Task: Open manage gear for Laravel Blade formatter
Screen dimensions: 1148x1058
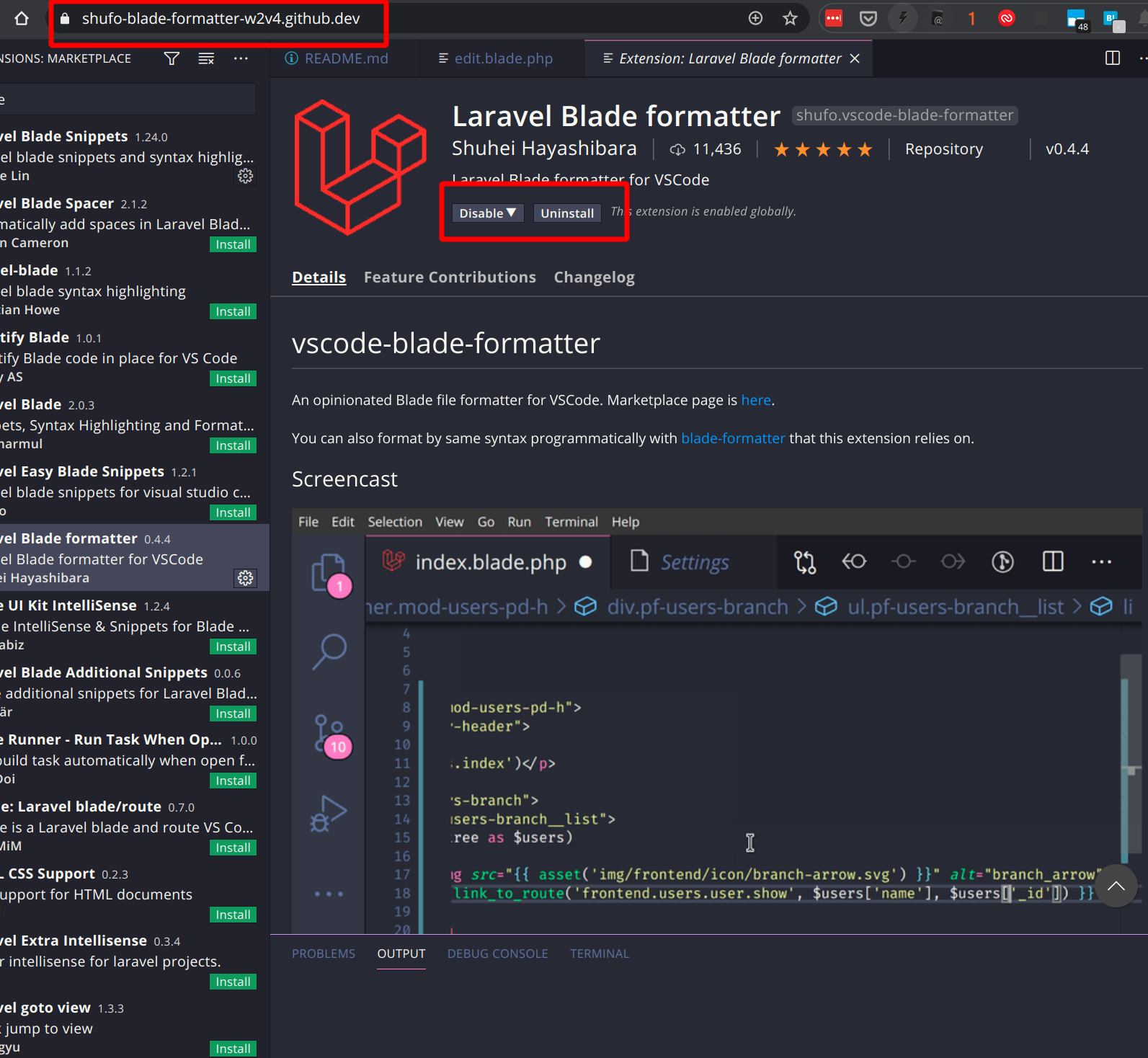Action: click(x=246, y=578)
